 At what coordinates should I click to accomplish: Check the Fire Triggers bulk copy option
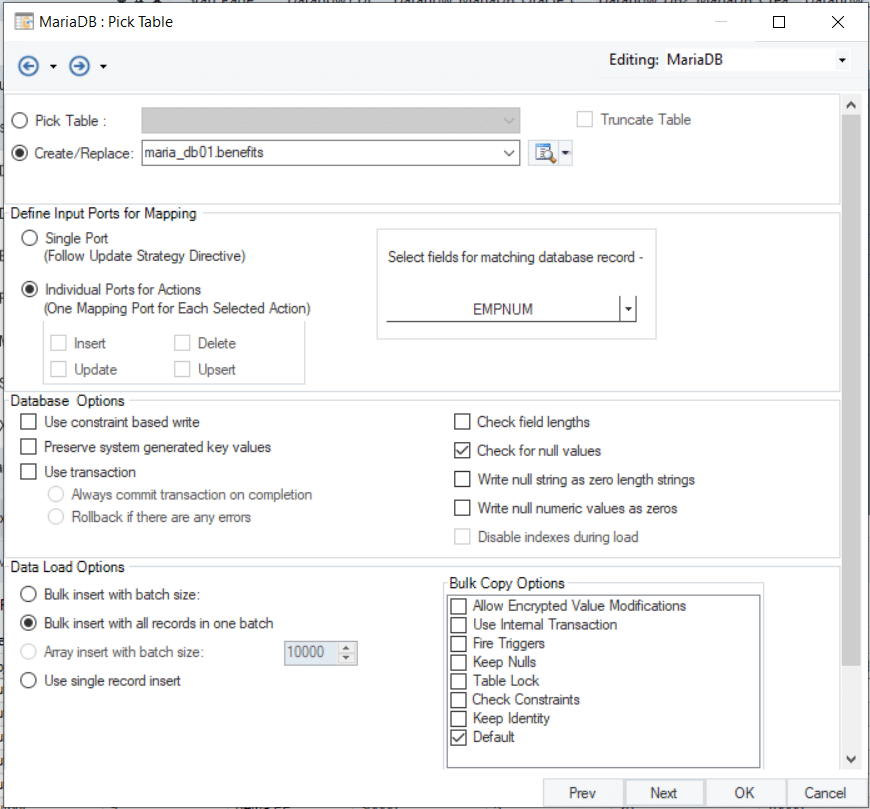pos(458,644)
